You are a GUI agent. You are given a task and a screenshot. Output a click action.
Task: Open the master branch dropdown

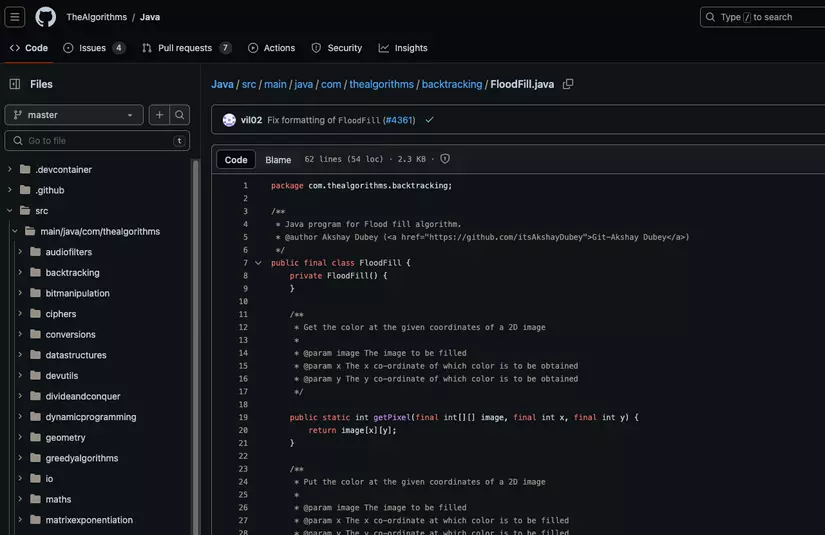(74, 115)
